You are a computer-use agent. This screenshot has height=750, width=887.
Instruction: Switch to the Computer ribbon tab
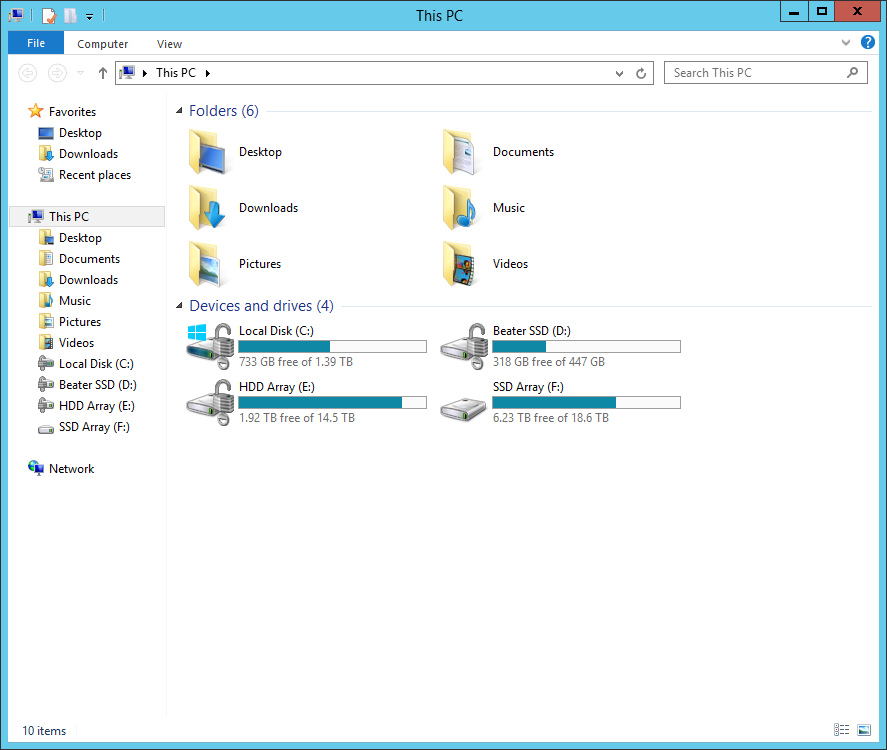pyautogui.click(x=102, y=44)
